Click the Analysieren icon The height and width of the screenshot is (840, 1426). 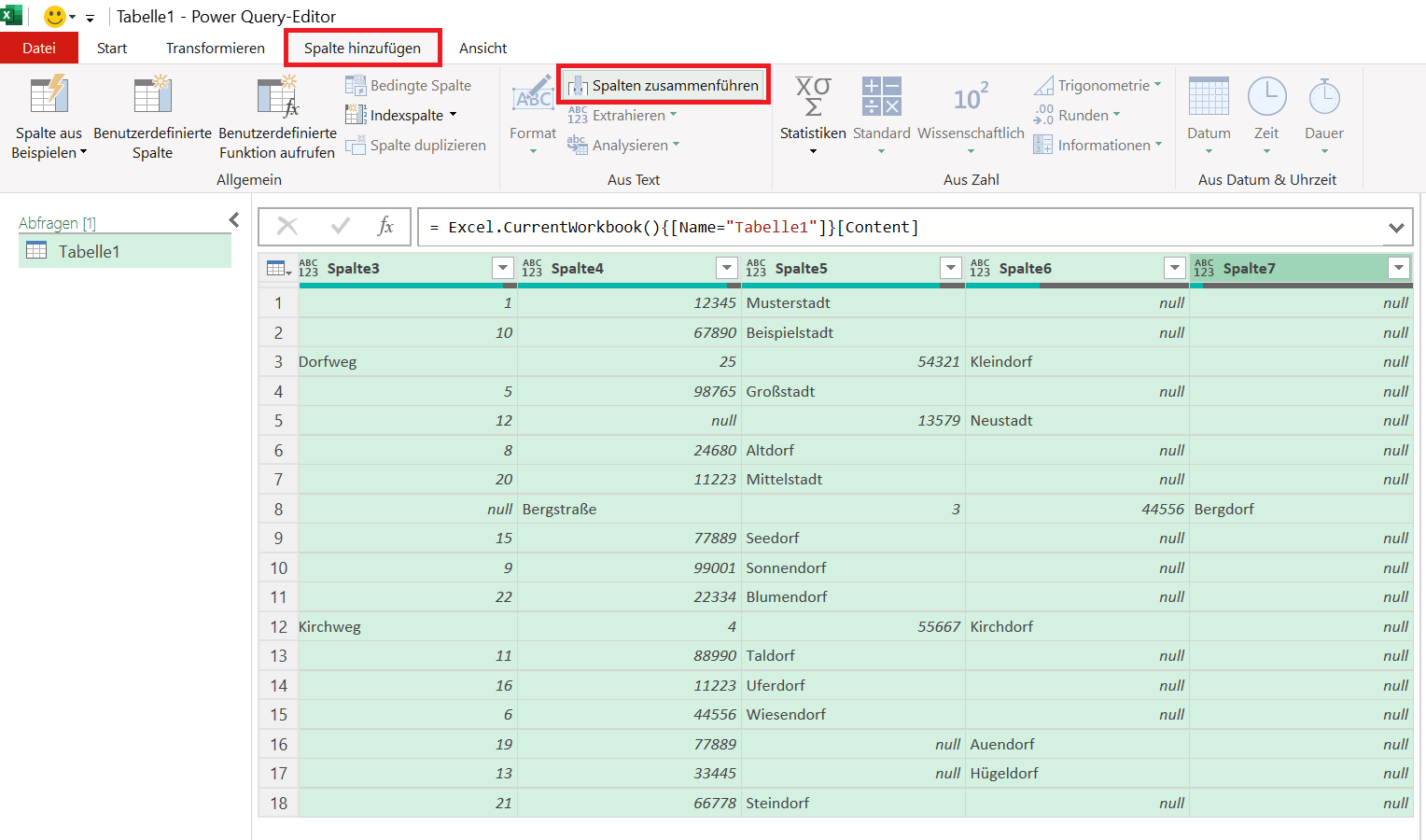click(578, 145)
